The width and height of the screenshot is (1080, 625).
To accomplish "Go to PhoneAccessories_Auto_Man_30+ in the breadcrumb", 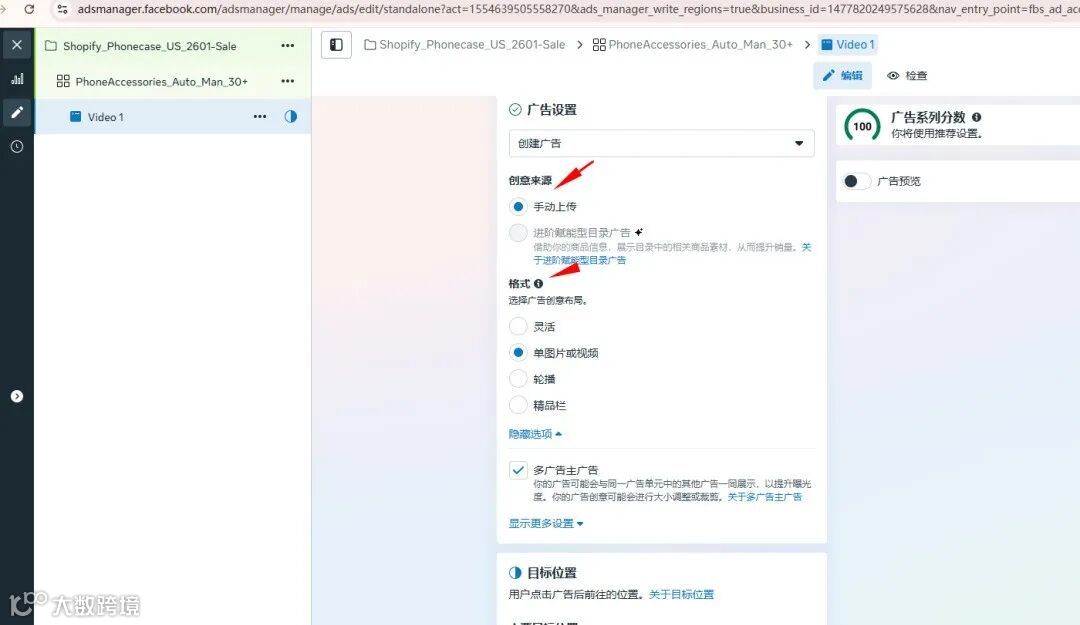I will point(700,45).
